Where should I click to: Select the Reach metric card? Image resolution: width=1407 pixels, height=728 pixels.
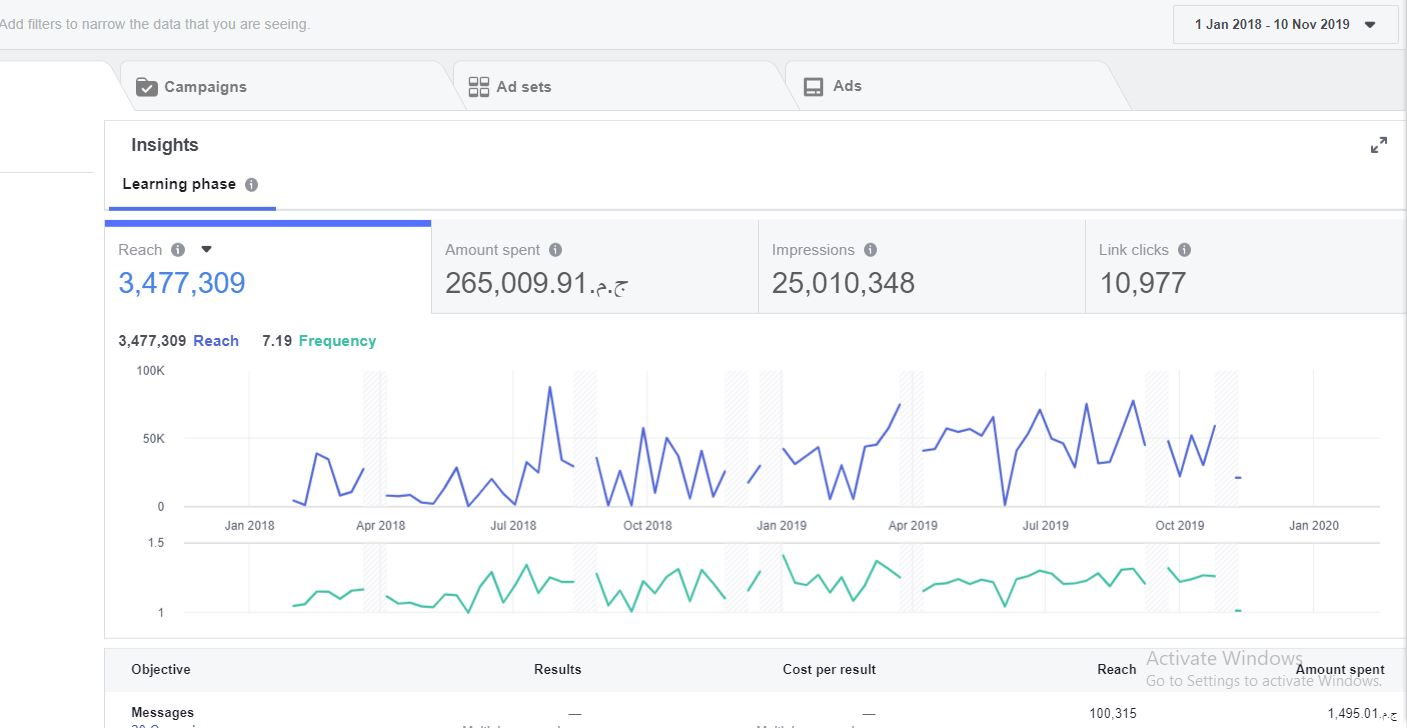coord(268,268)
